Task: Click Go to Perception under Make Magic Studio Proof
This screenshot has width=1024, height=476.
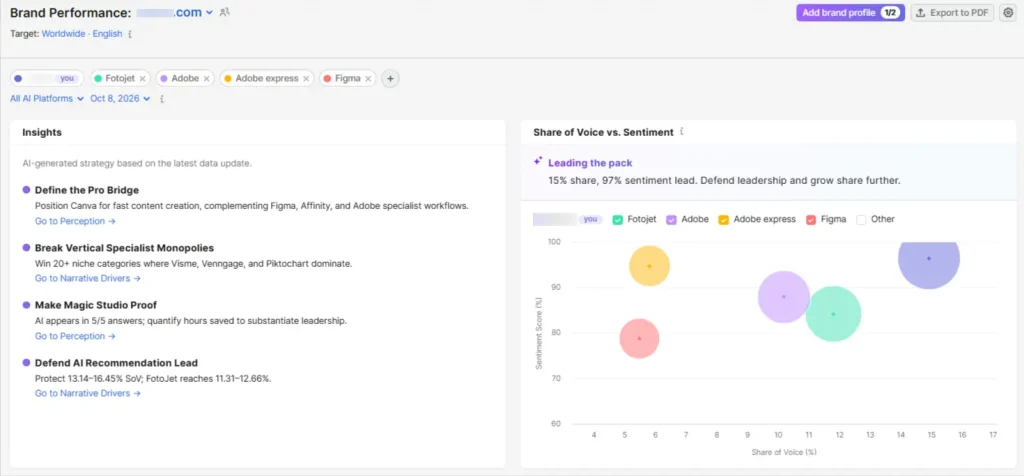Action: click(x=75, y=336)
